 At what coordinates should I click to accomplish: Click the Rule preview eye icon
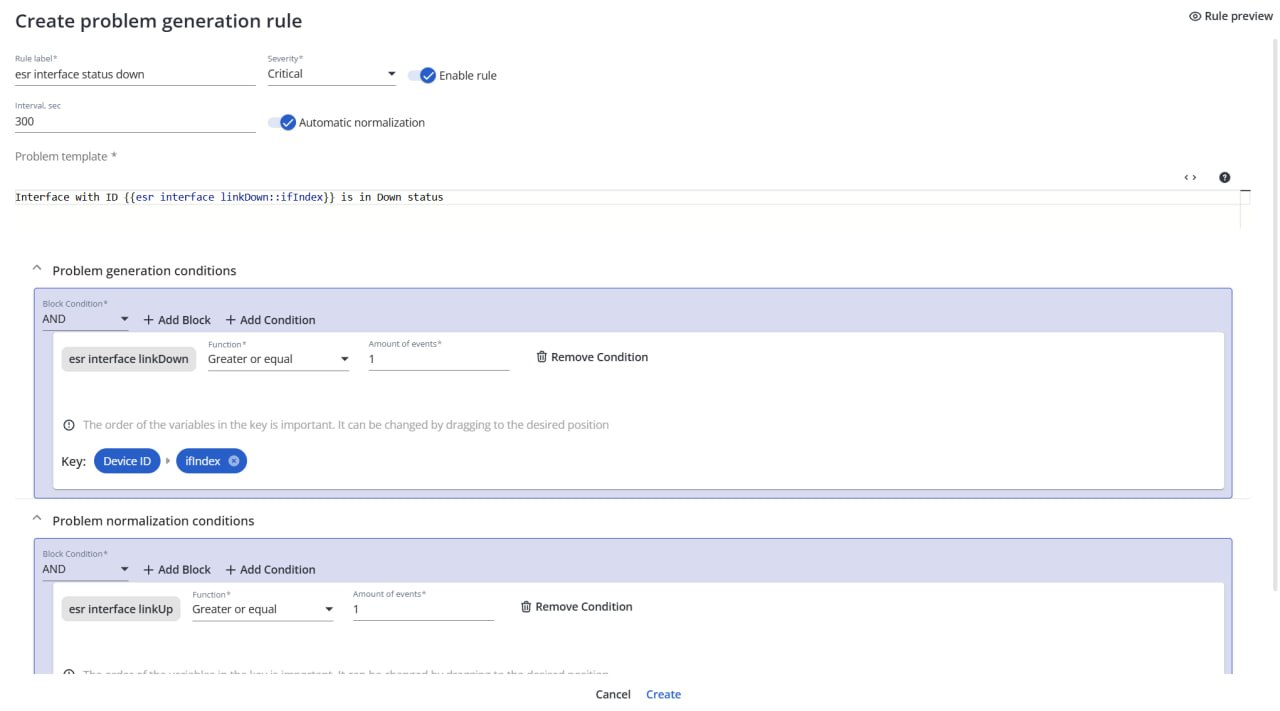[x=1195, y=16]
